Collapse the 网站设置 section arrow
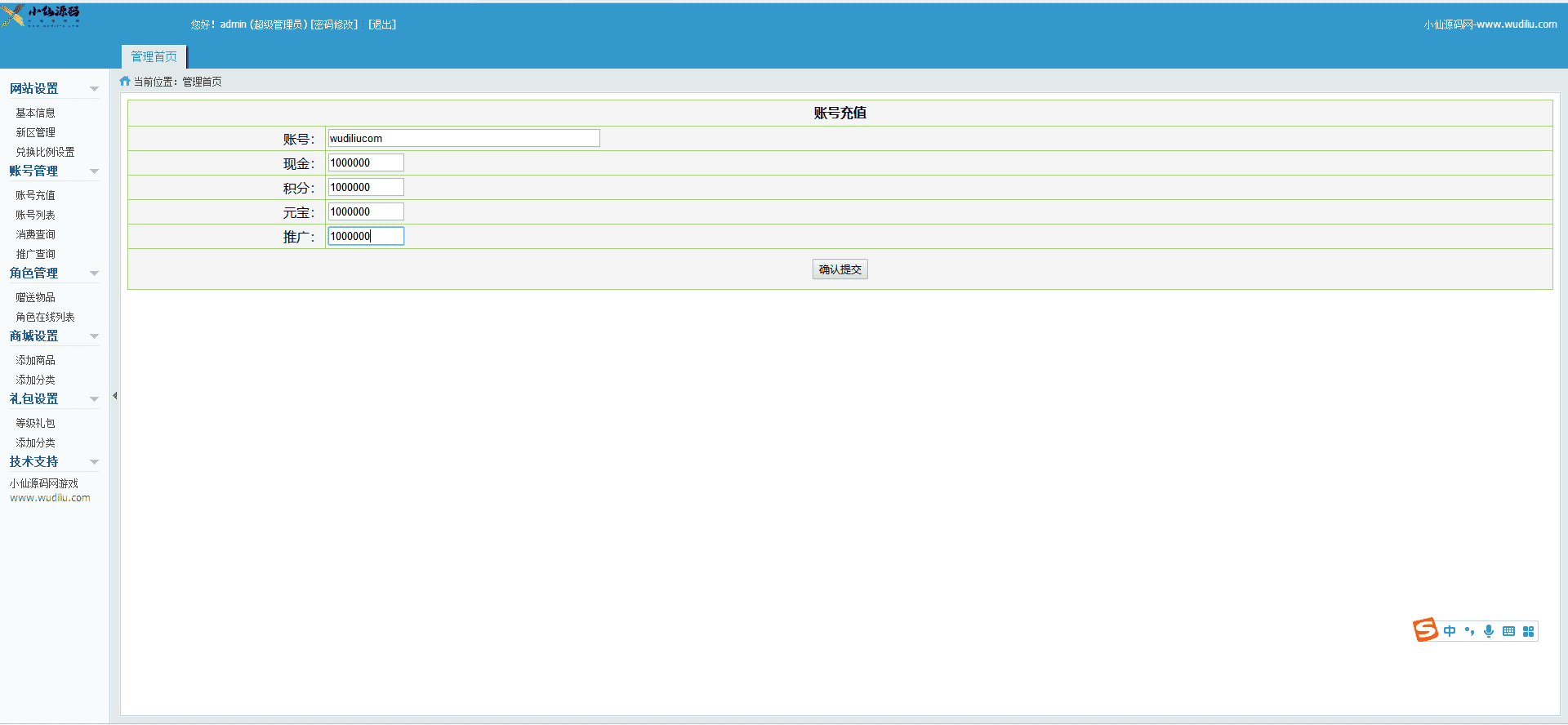The width and height of the screenshot is (1568, 725). [x=94, y=89]
